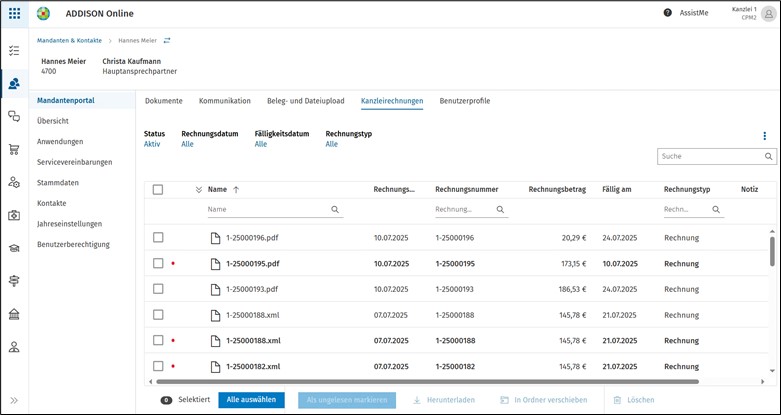
Task: Click the horizontal table scrollbar thumb
Action: click(427, 382)
